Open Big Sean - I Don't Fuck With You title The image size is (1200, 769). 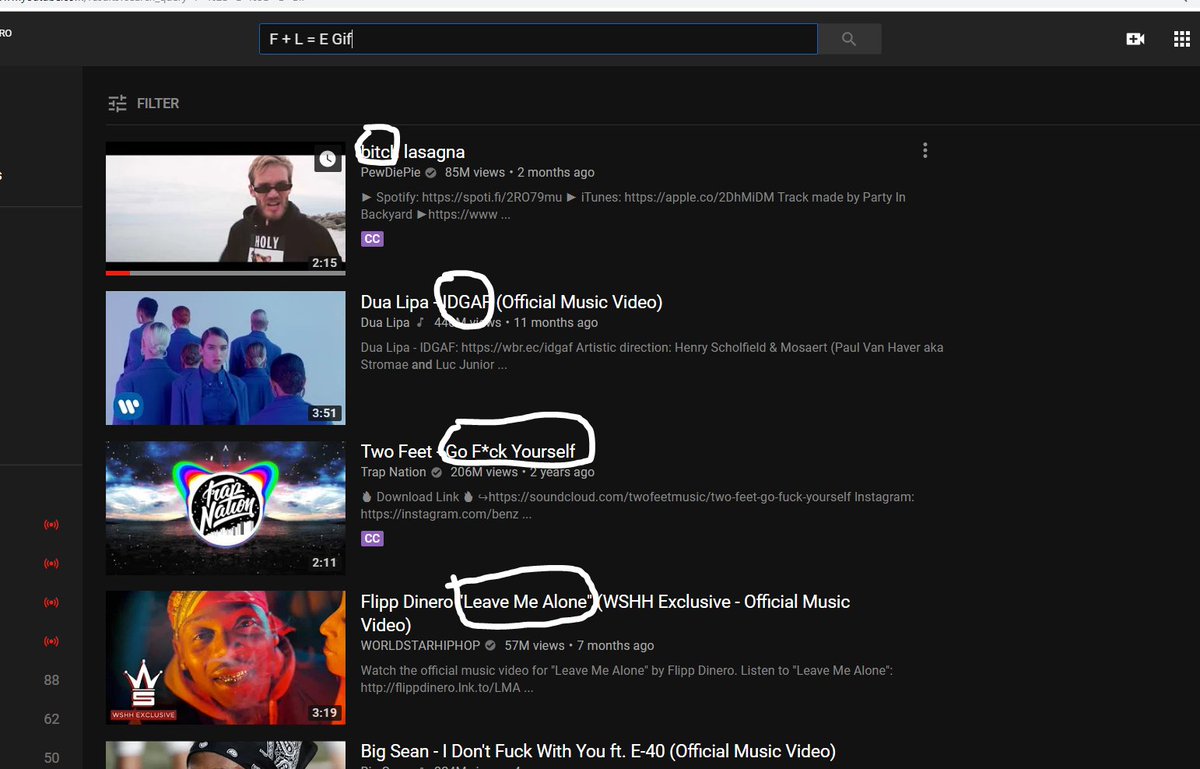598,751
